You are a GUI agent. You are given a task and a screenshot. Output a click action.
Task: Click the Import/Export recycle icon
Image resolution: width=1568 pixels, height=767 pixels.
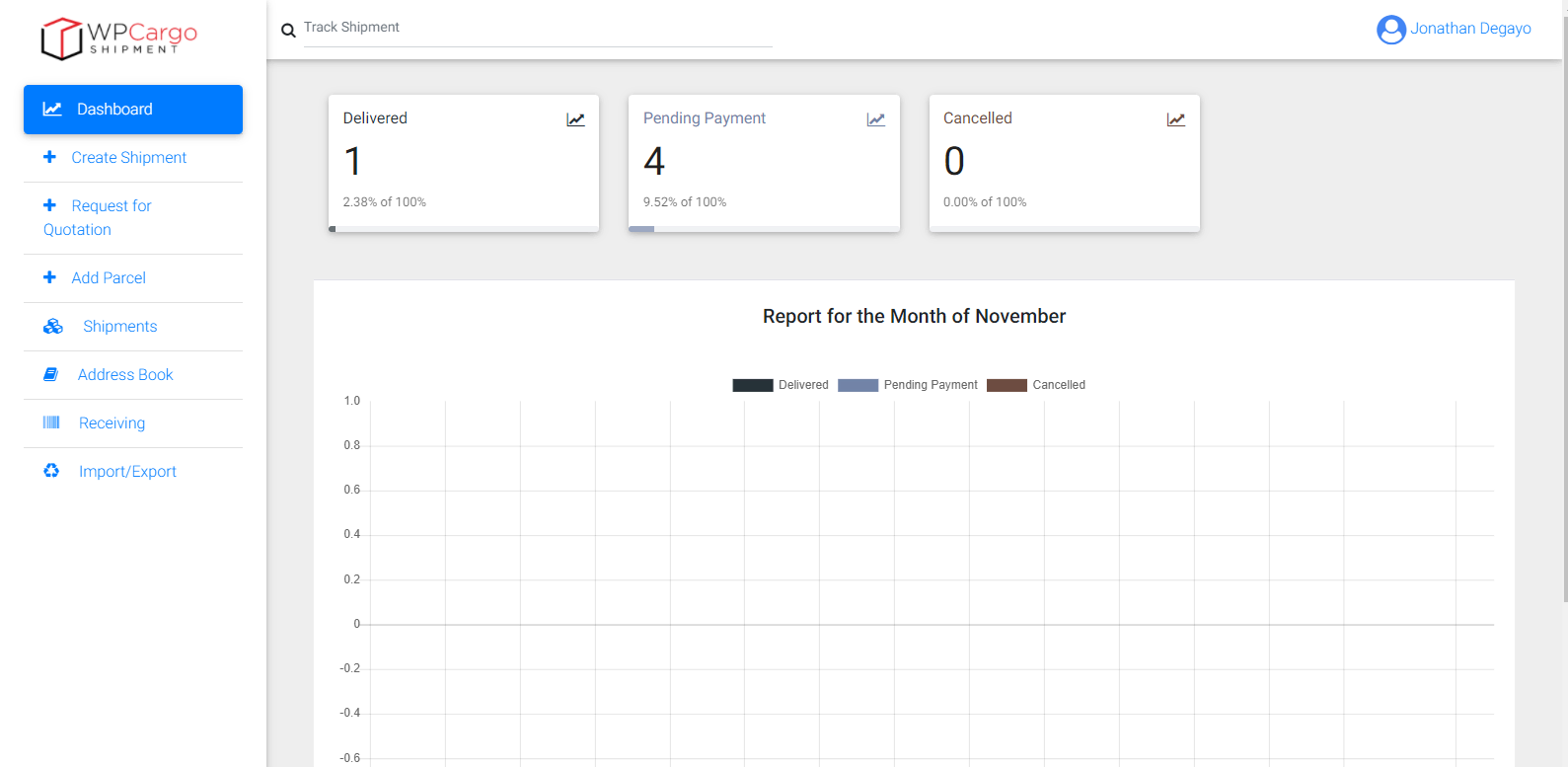(51, 472)
